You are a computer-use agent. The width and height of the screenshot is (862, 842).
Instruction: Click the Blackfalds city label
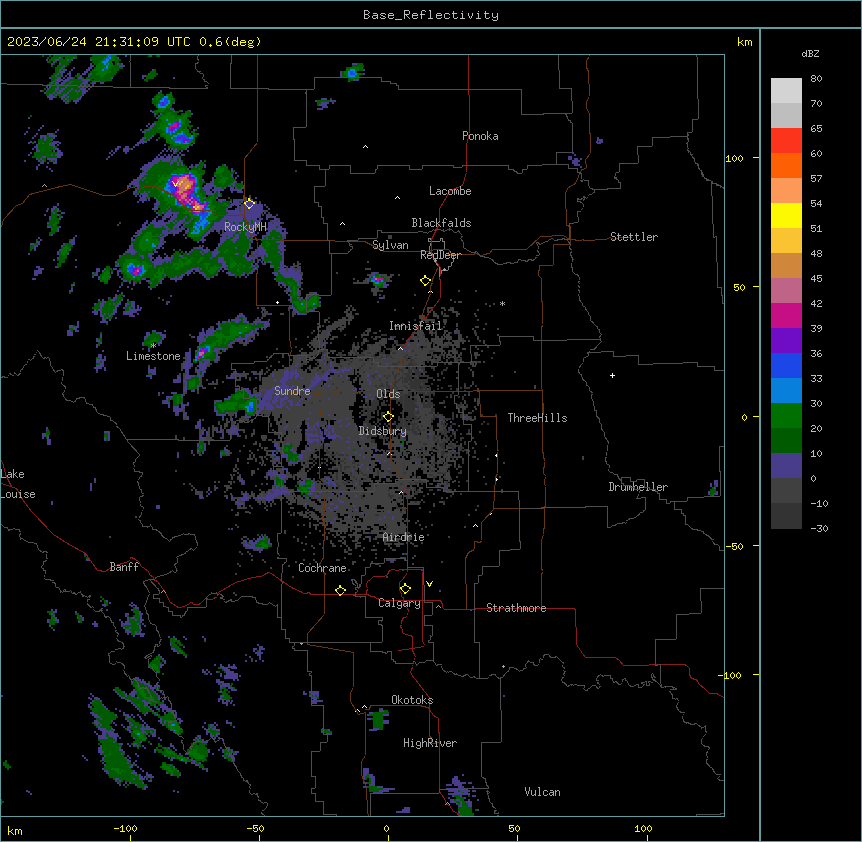click(441, 223)
